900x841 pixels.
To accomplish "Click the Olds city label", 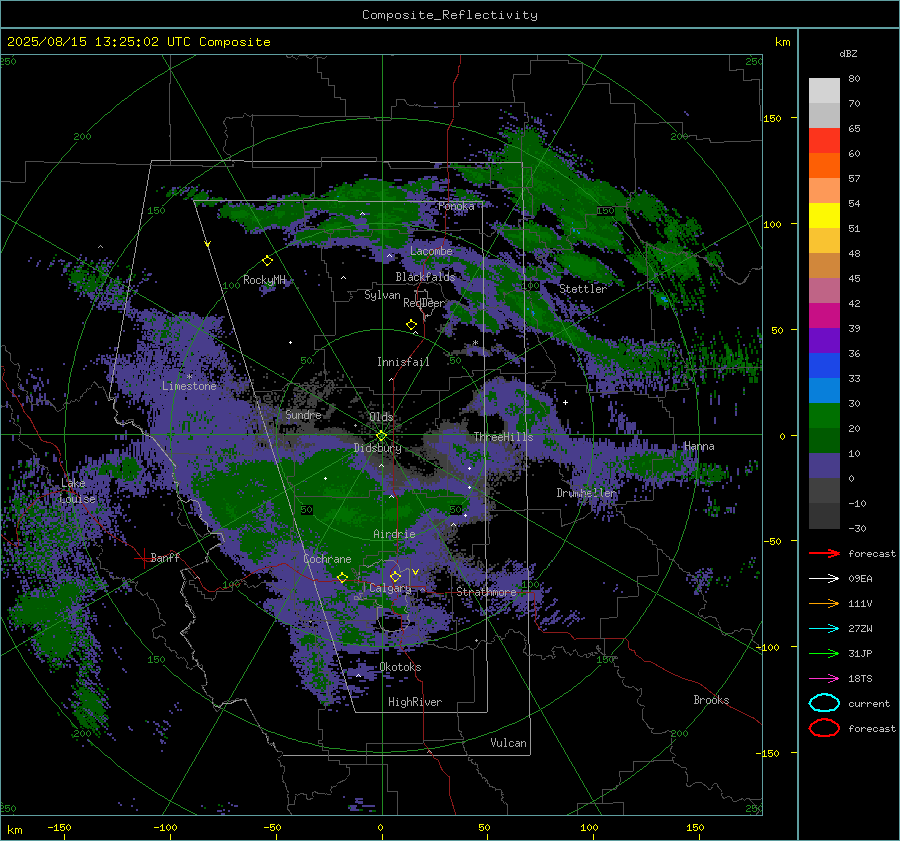I will (x=381, y=417).
